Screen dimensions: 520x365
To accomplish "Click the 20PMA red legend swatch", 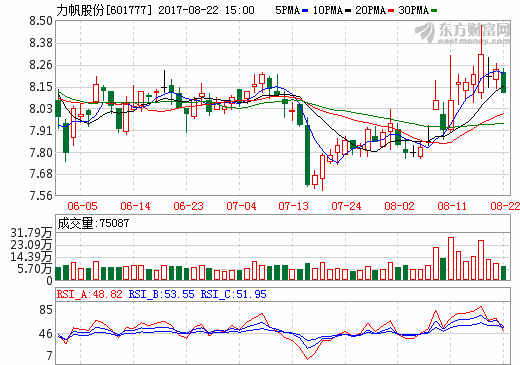I will (x=391, y=11).
